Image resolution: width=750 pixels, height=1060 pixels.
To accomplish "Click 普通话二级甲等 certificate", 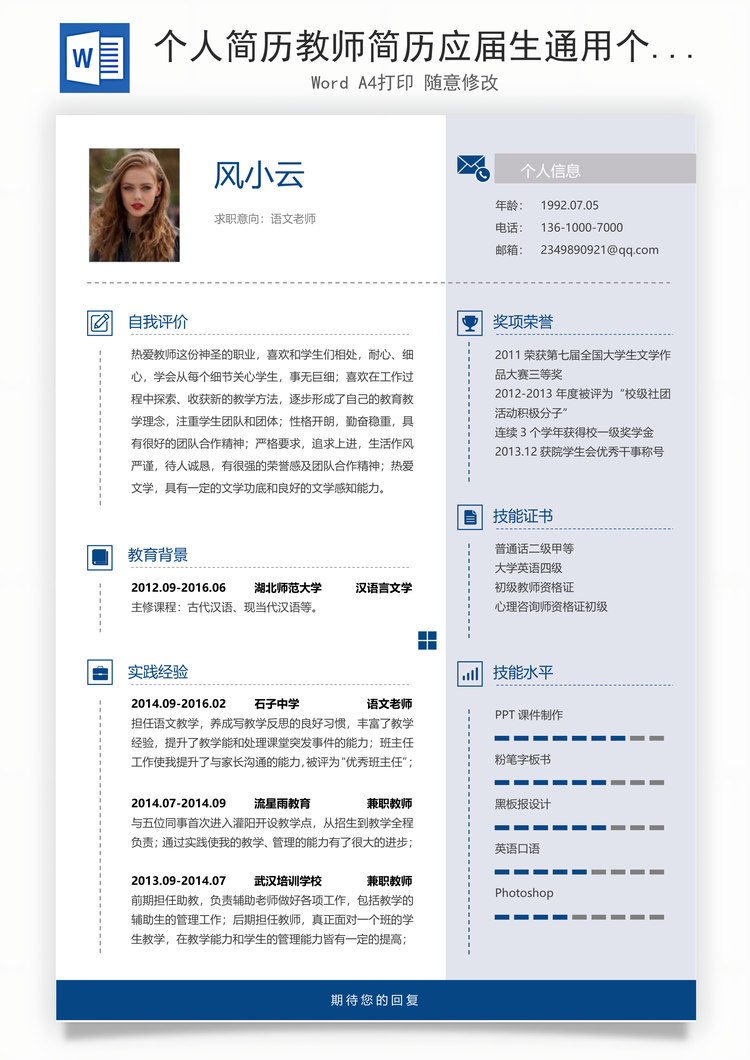I will 534,548.
